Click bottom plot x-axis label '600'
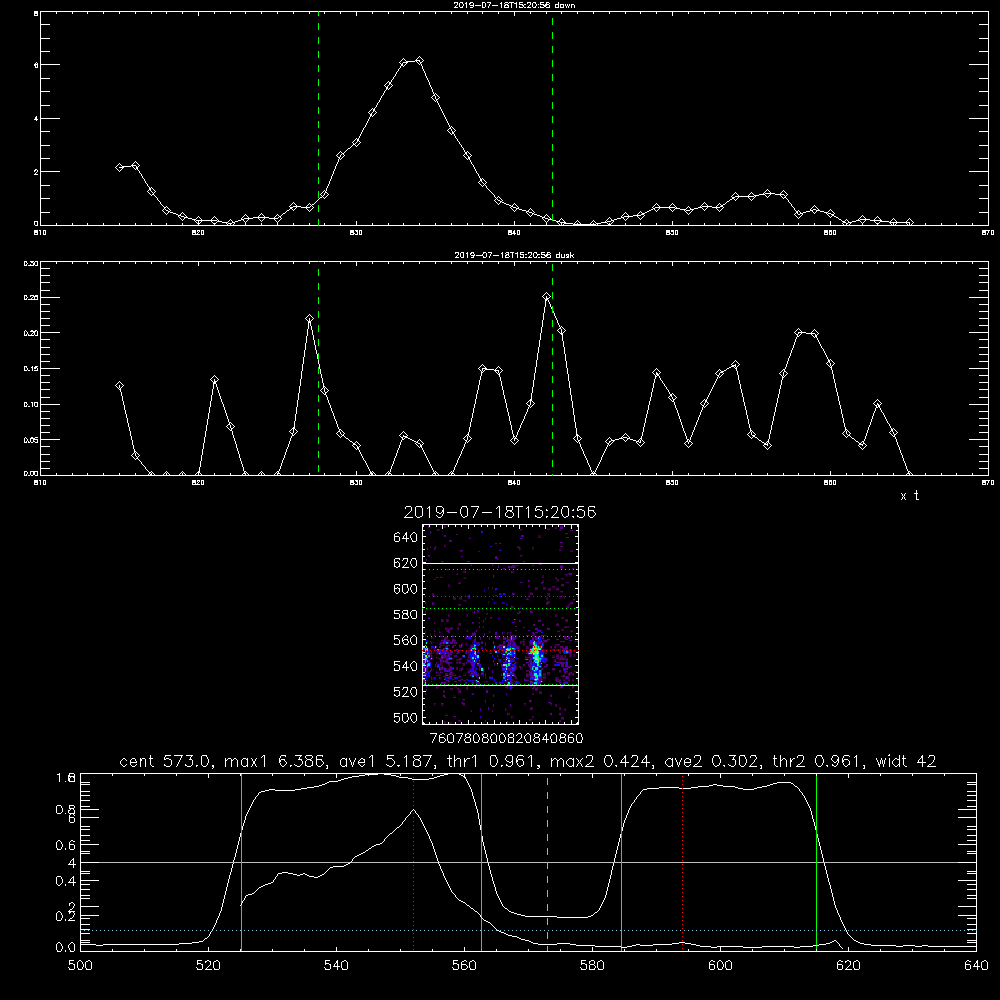The image size is (1000, 1000). click(720, 966)
